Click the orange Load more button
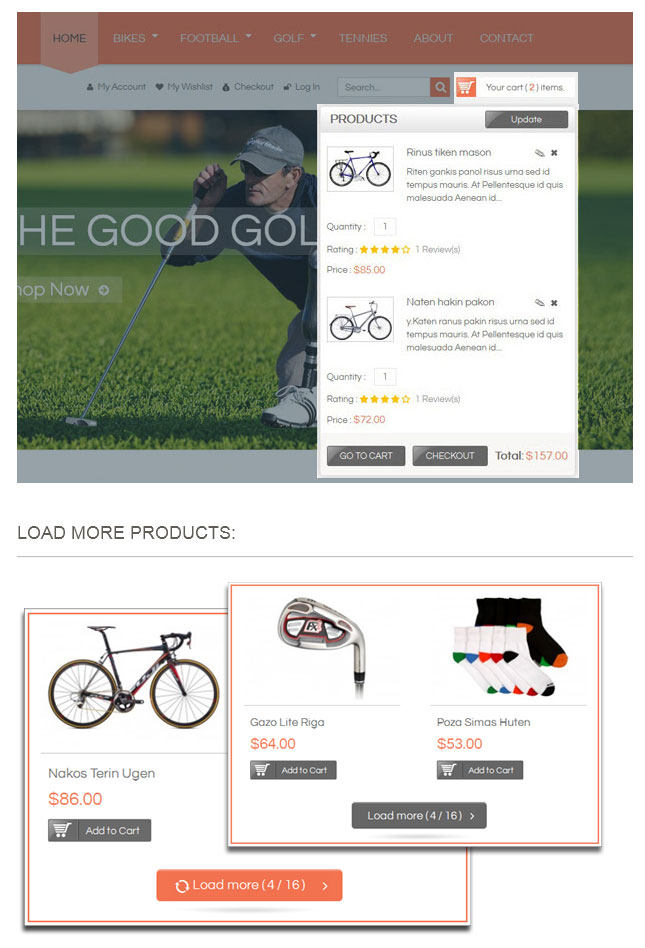This screenshot has width=645, height=948. point(249,885)
